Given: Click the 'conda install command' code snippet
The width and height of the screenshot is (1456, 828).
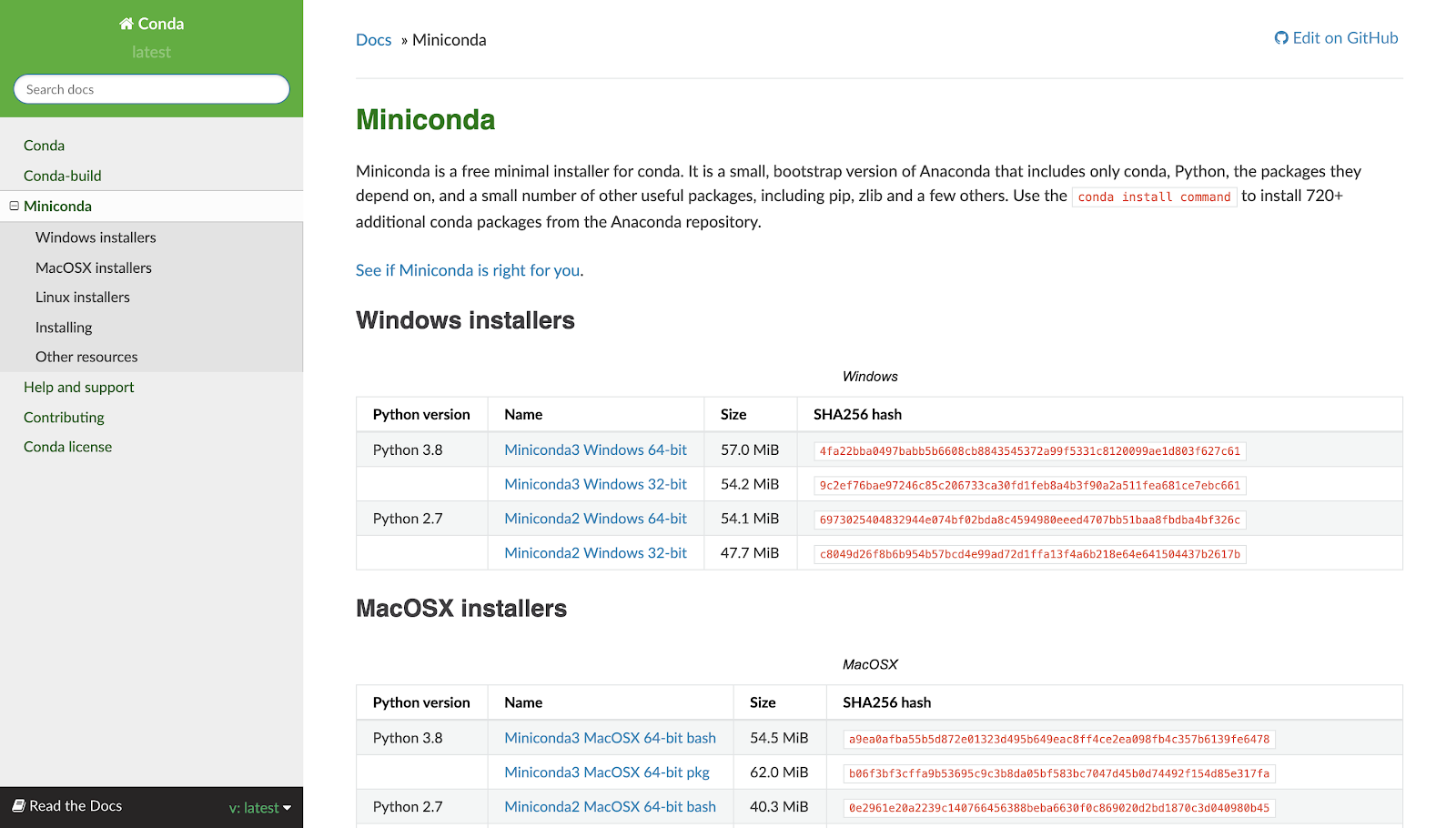Looking at the screenshot, I should 1154,197.
